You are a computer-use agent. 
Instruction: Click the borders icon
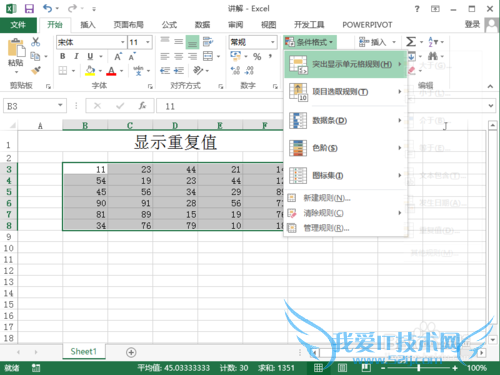(x=63, y=70)
